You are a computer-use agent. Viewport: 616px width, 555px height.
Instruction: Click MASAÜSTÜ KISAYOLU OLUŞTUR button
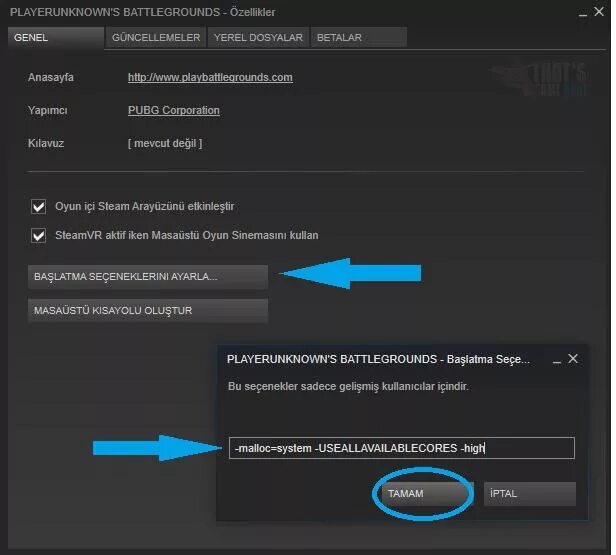click(148, 311)
